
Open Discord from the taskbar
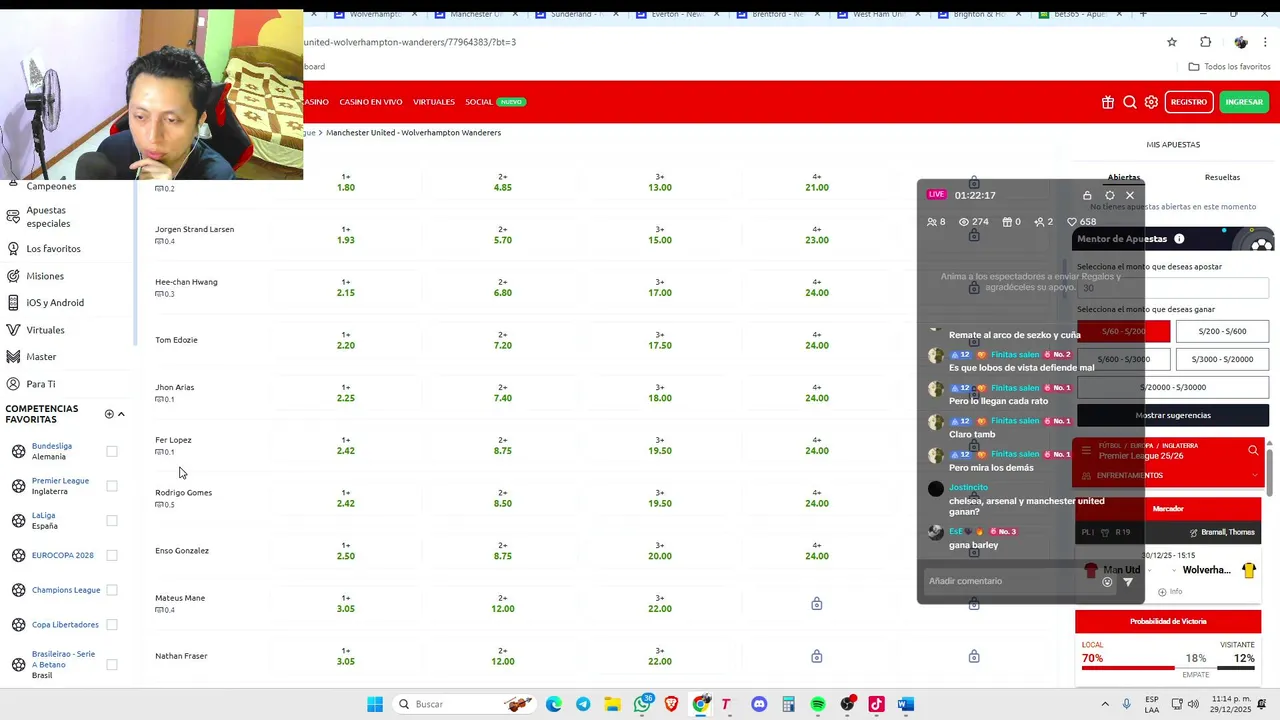click(x=759, y=704)
